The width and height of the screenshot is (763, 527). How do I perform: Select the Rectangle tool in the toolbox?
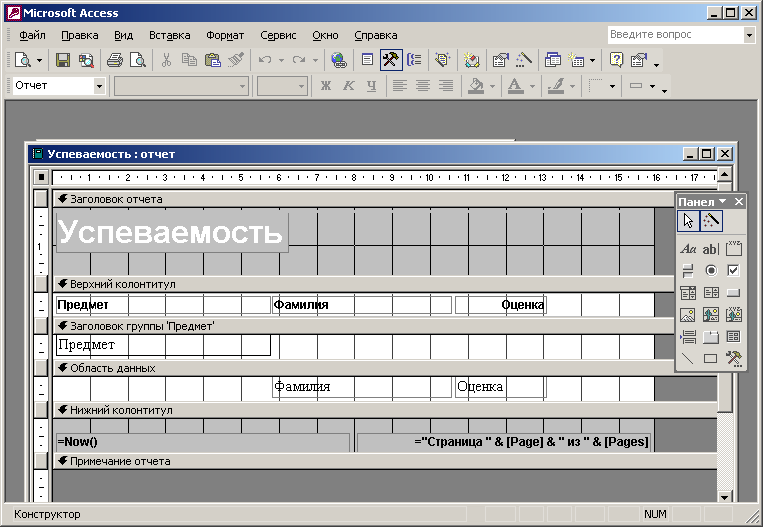[x=710, y=358]
